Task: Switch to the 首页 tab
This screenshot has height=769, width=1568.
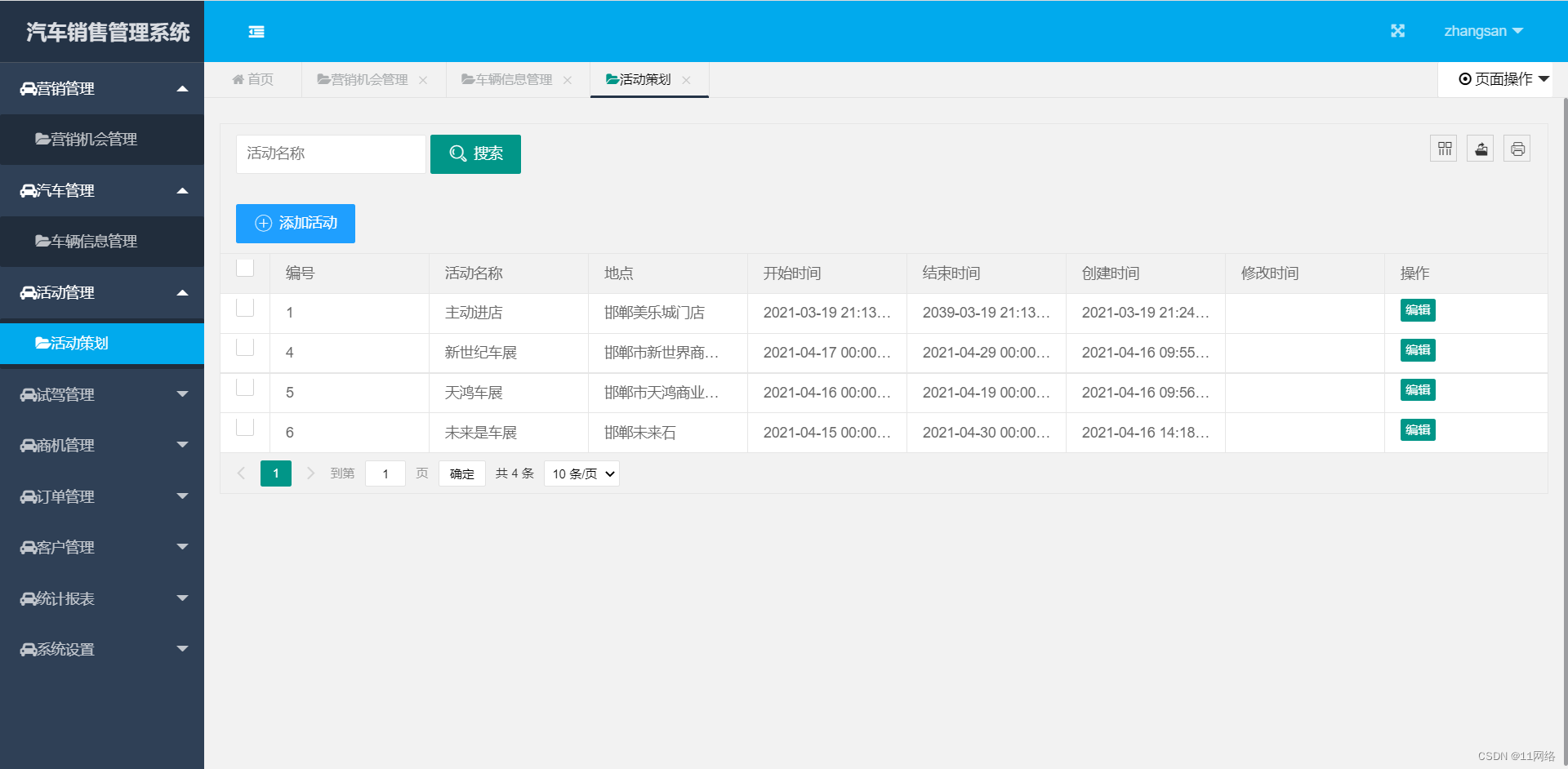Action: pyautogui.click(x=253, y=79)
